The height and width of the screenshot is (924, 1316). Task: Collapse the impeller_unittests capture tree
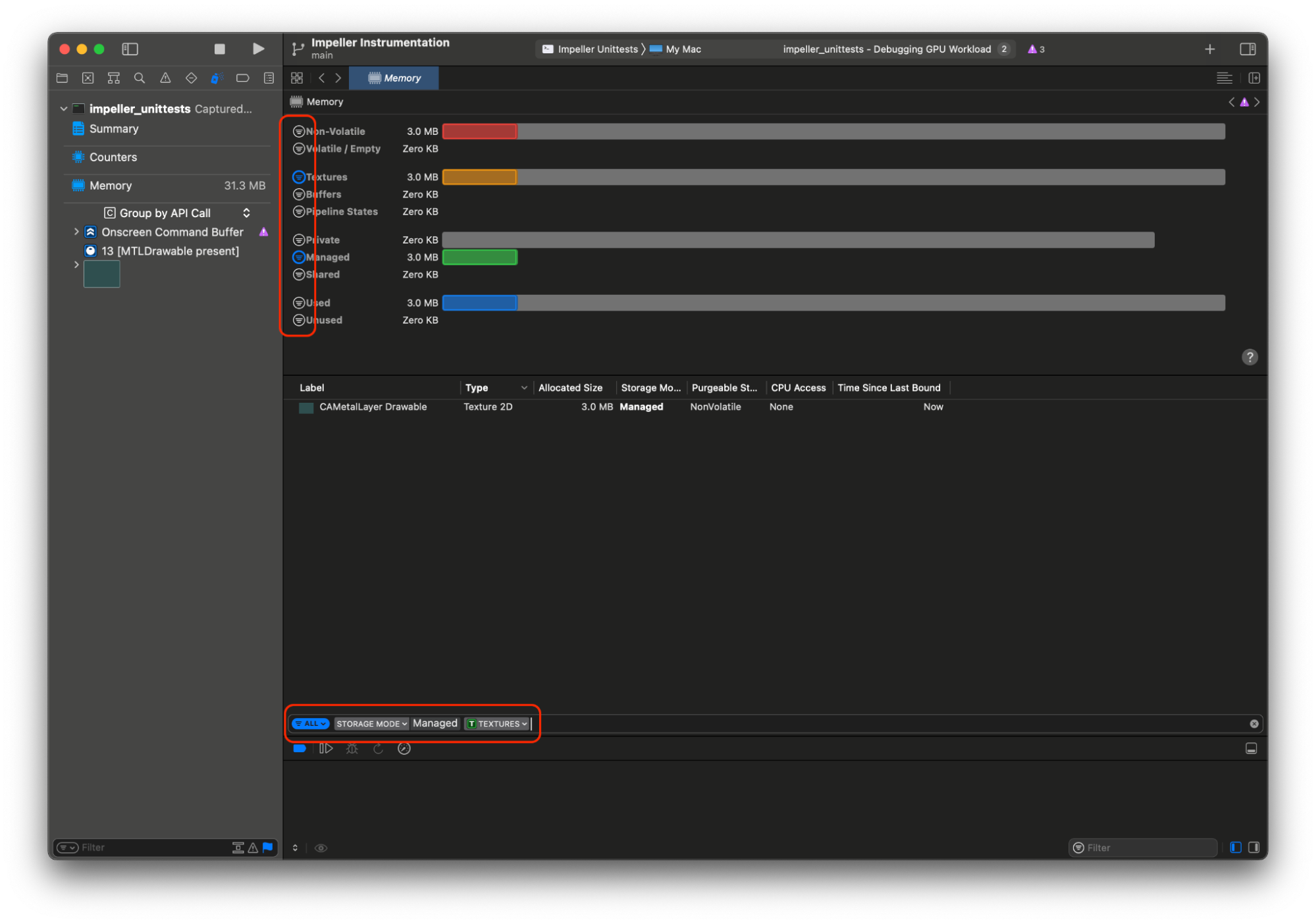tap(64, 109)
